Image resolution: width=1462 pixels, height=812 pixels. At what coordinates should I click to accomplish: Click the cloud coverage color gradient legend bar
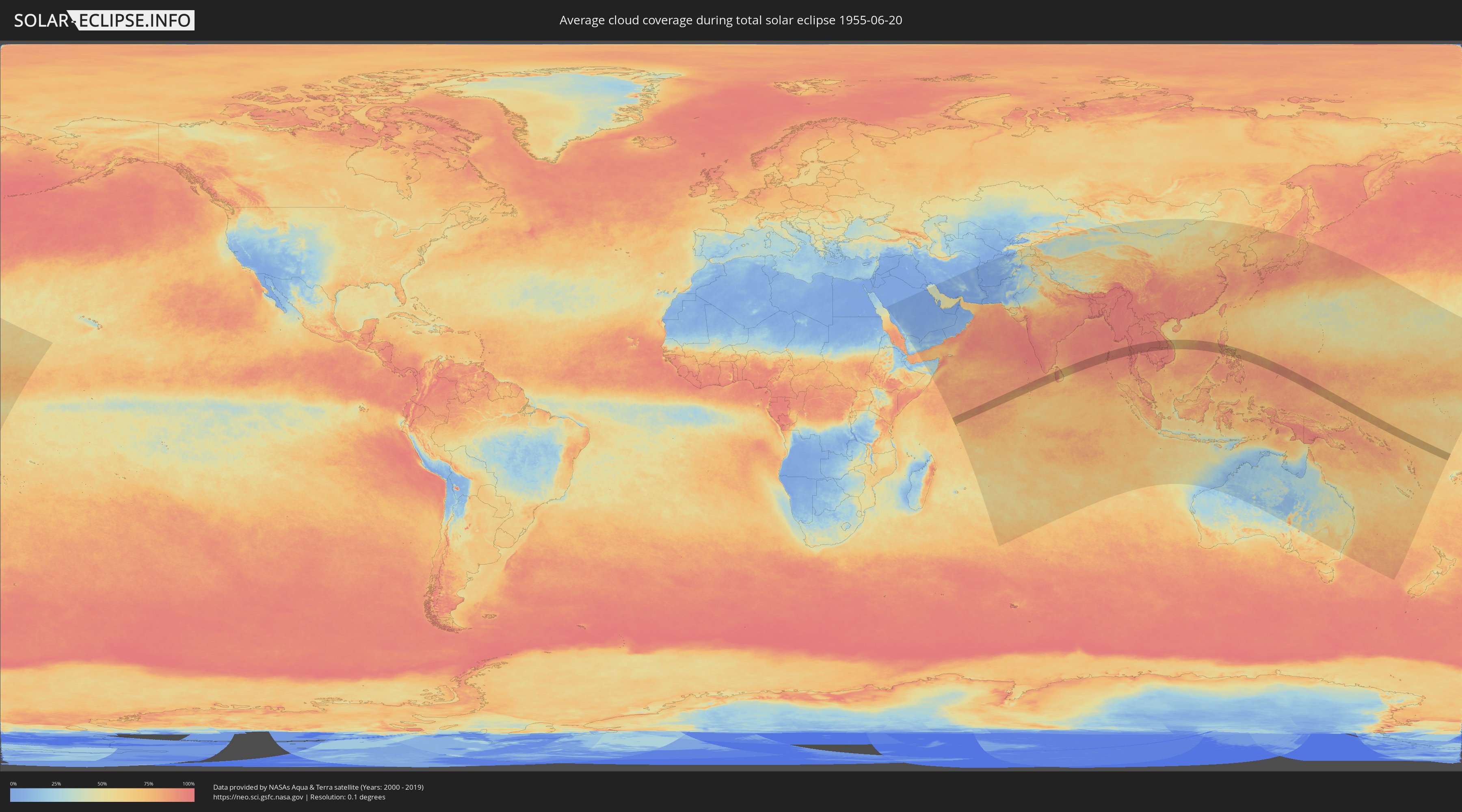click(102, 795)
